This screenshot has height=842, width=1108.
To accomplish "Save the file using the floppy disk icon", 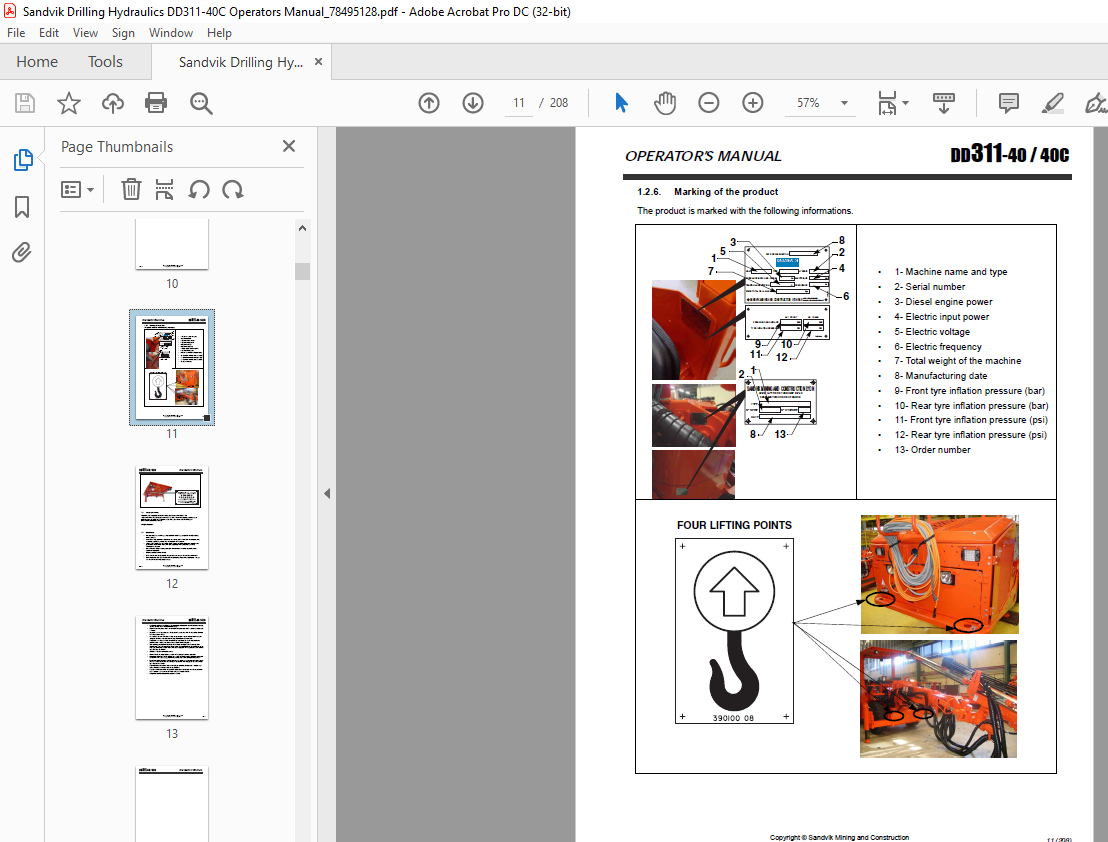I will [25, 103].
